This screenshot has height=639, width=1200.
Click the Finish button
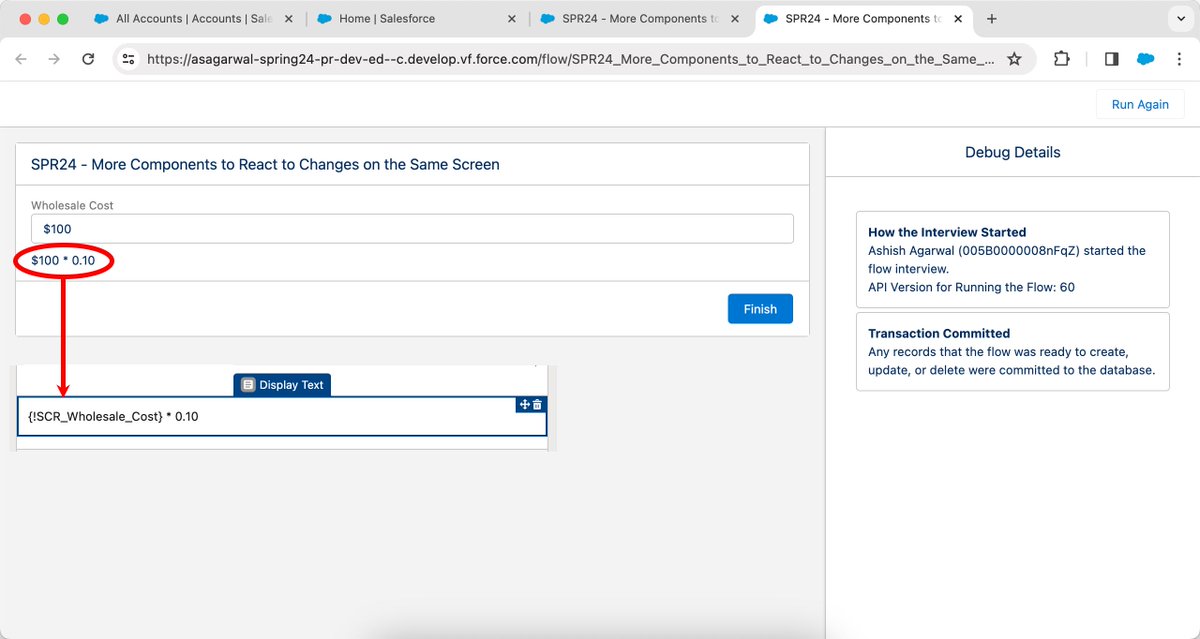pos(760,309)
